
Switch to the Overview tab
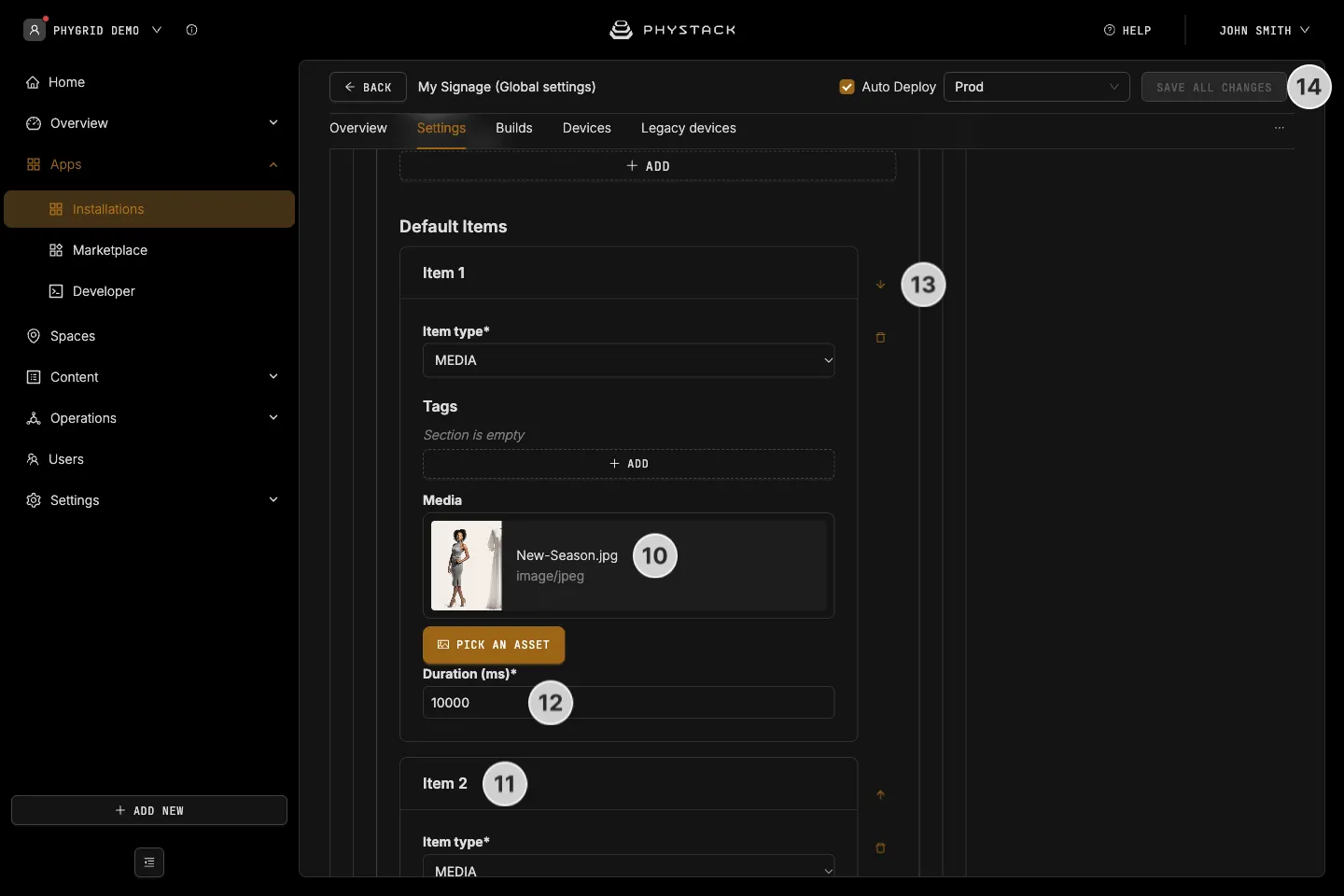click(x=358, y=128)
